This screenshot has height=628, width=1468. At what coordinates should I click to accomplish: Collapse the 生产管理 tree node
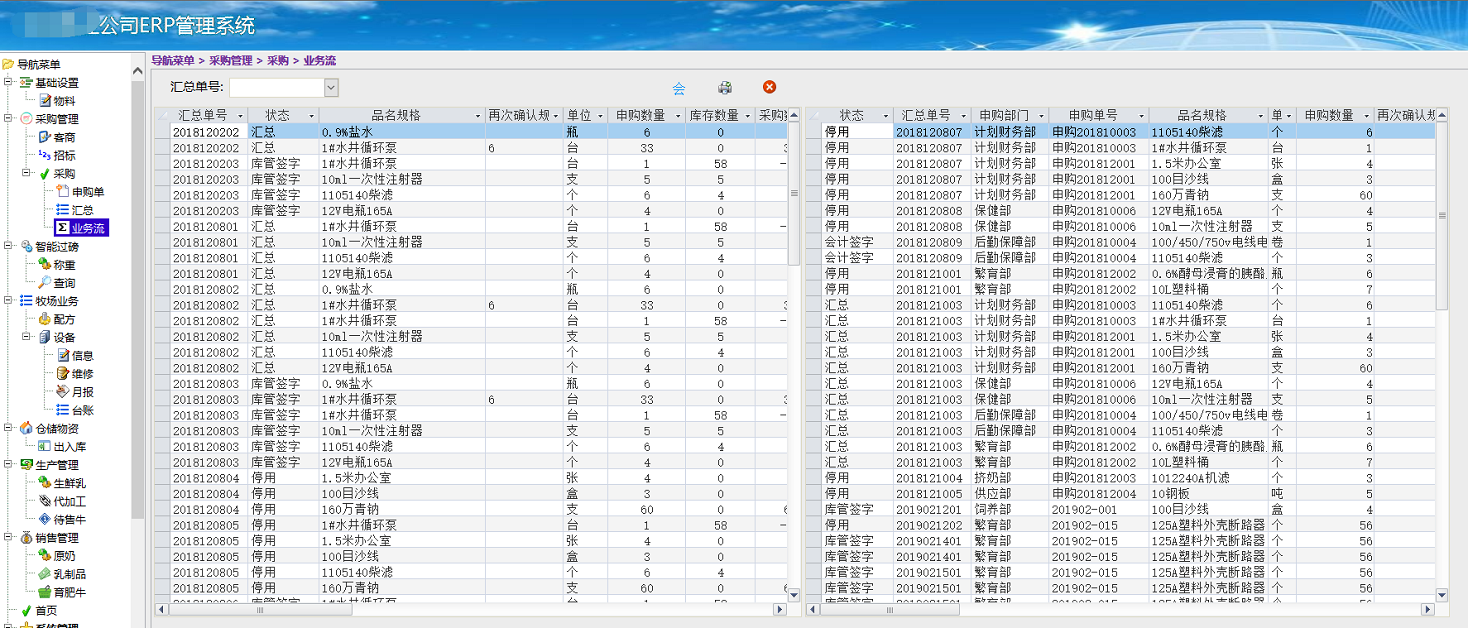tap(9, 464)
